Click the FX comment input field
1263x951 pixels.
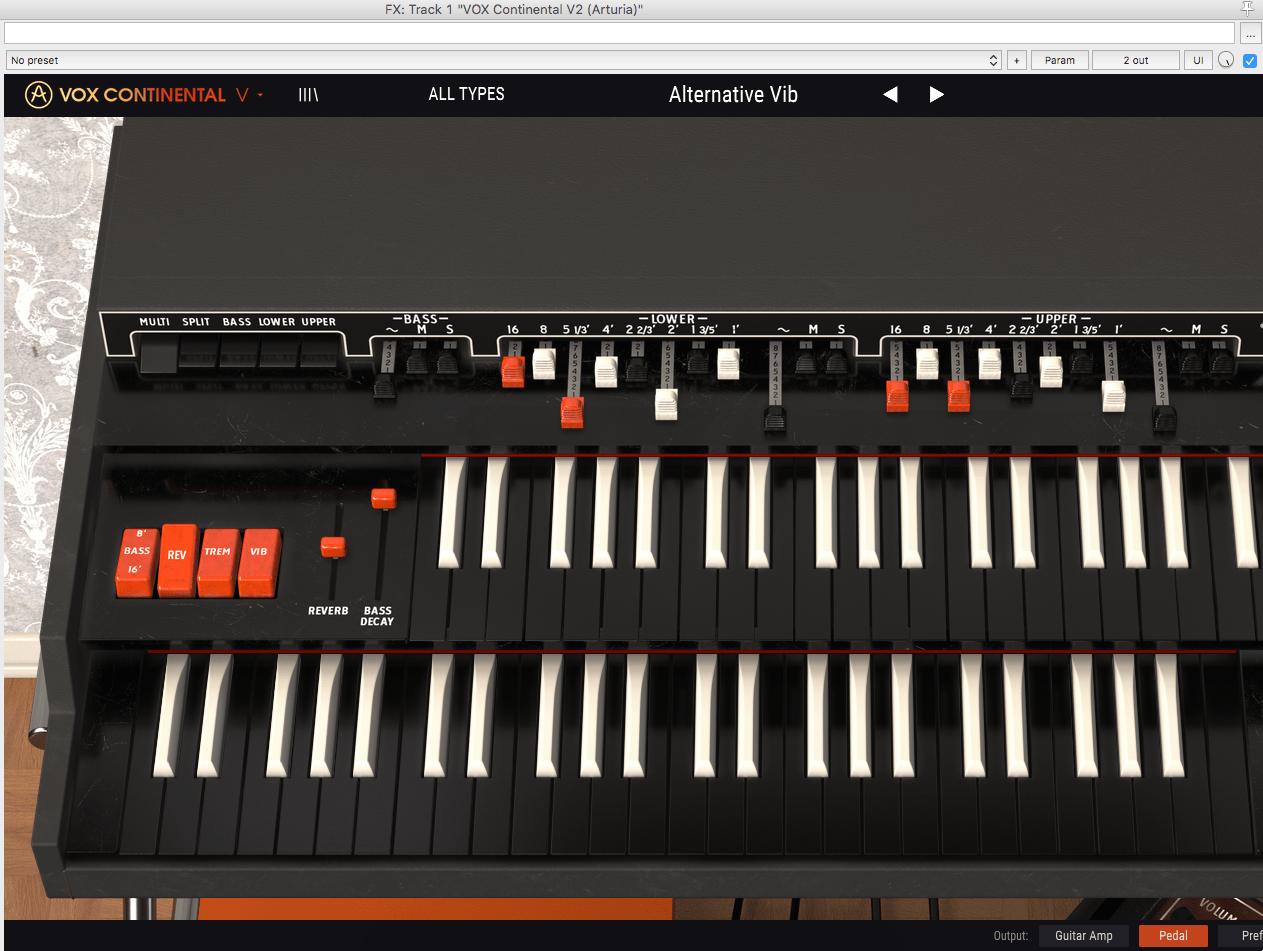tap(620, 34)
